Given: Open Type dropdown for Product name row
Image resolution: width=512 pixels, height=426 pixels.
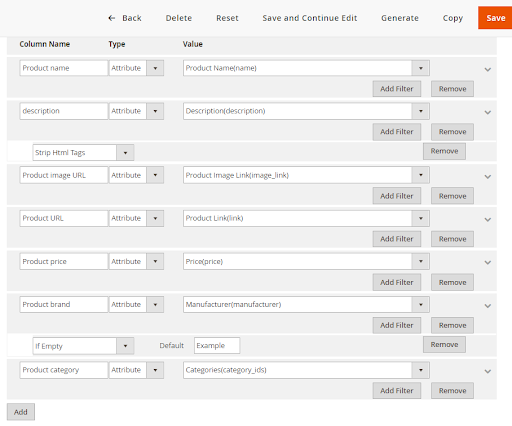Looking at the screenshot, I should 136,68.
